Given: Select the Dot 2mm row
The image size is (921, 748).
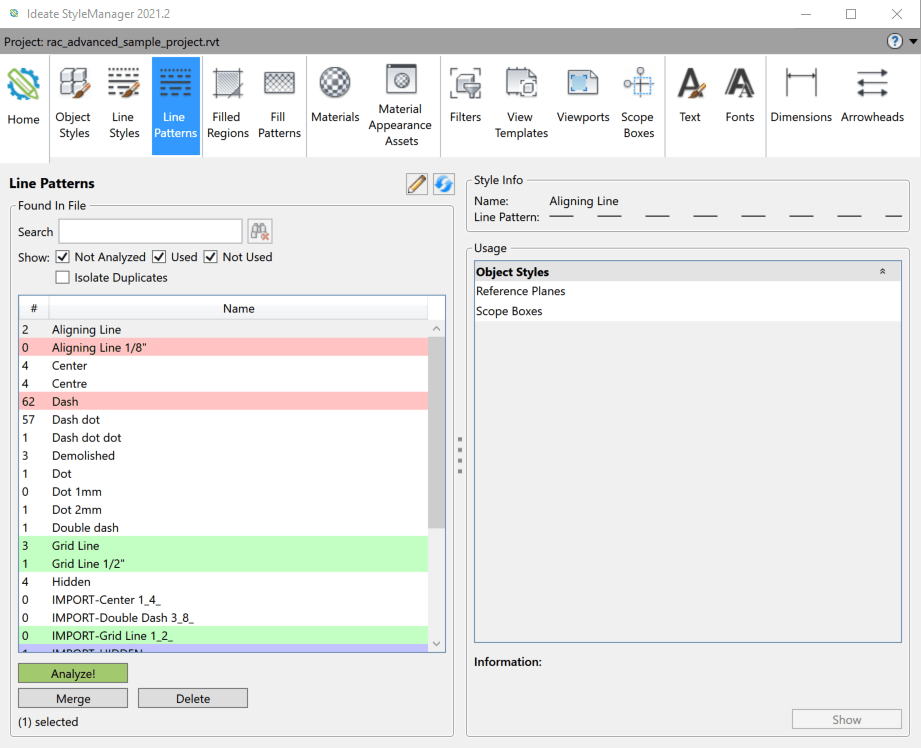Looking at the screenshot, I should [224, 510].
